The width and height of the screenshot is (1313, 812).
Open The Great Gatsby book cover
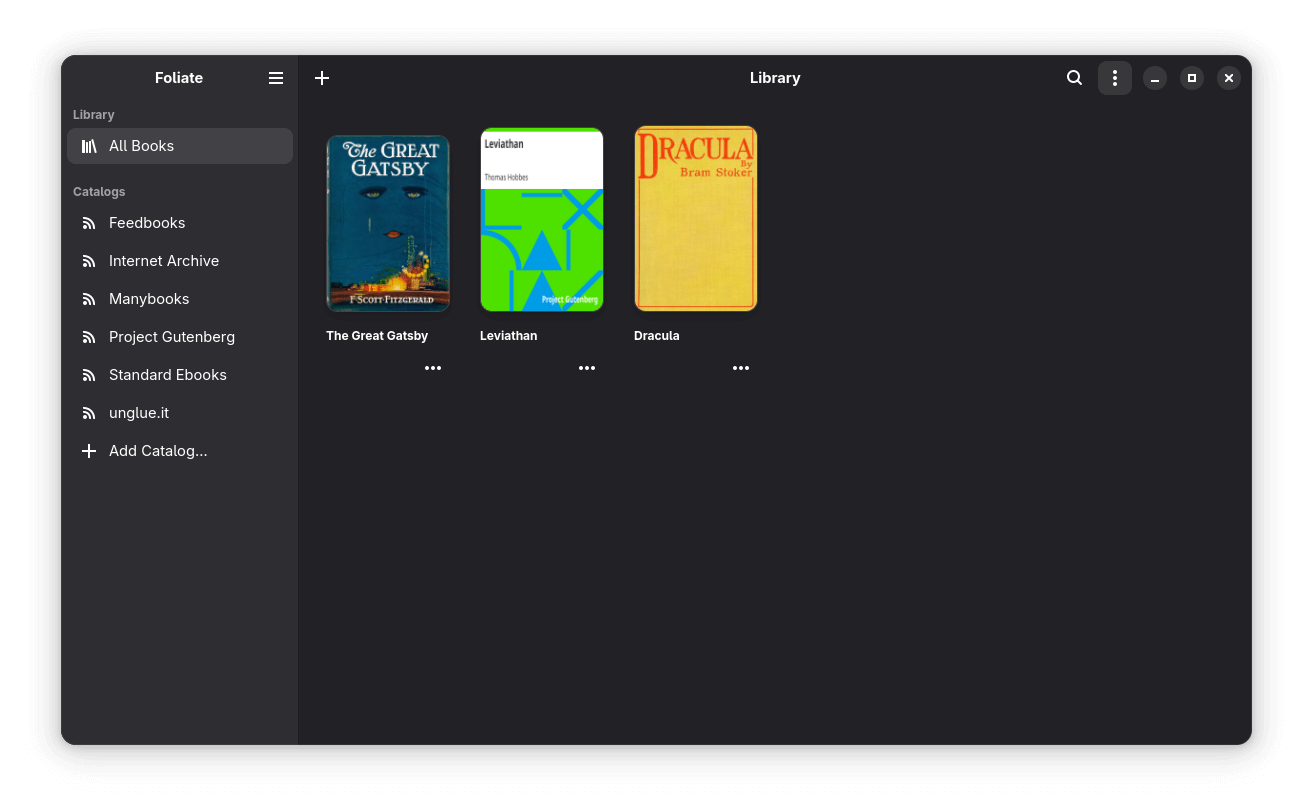(x=388, y=223)
